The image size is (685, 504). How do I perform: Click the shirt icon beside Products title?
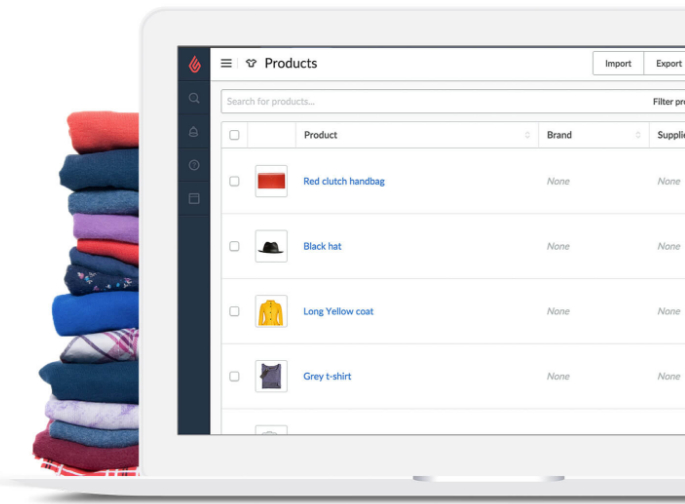[251, 63]
